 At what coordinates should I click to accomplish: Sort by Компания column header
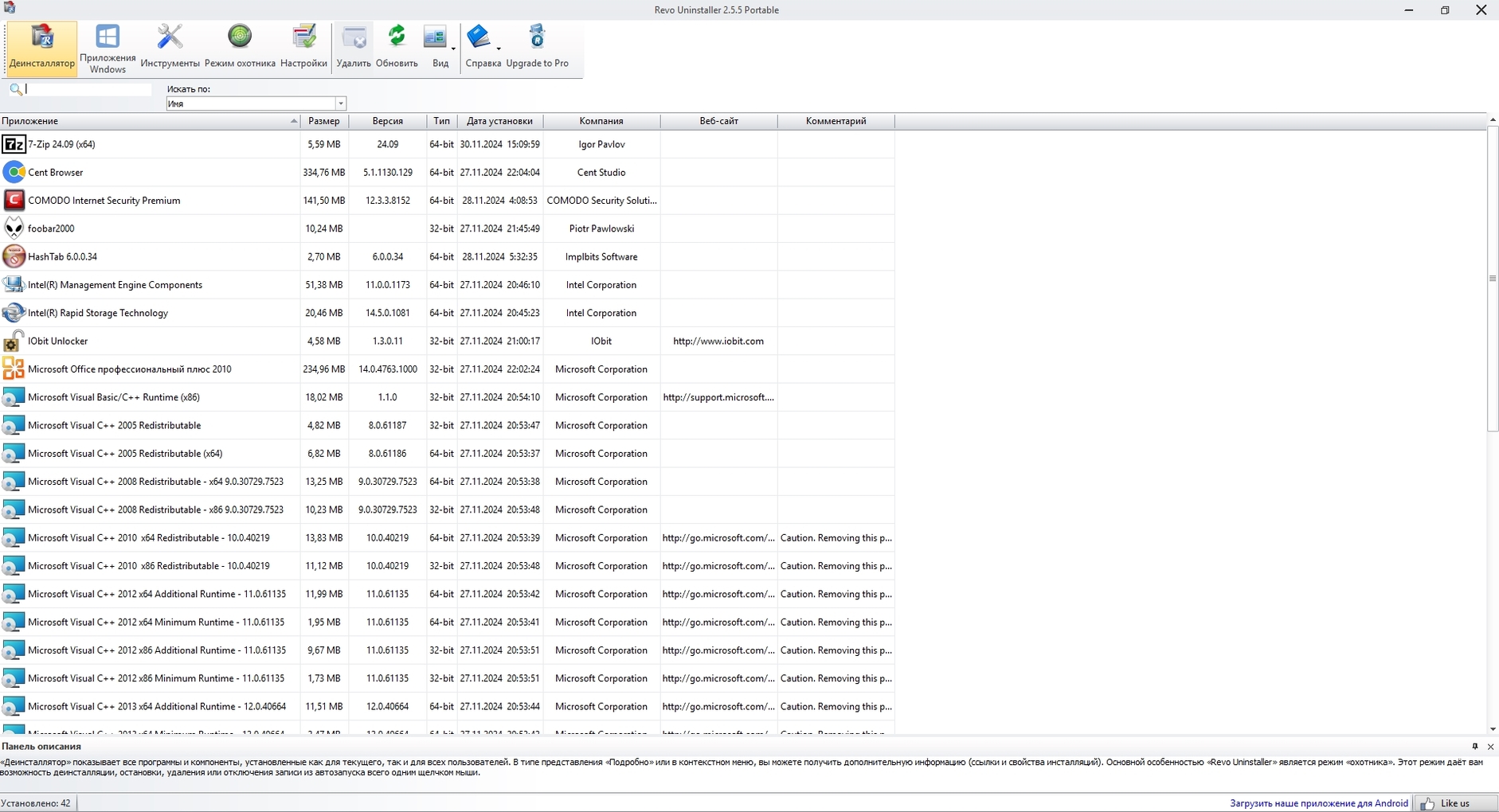[x=601, y=121]
